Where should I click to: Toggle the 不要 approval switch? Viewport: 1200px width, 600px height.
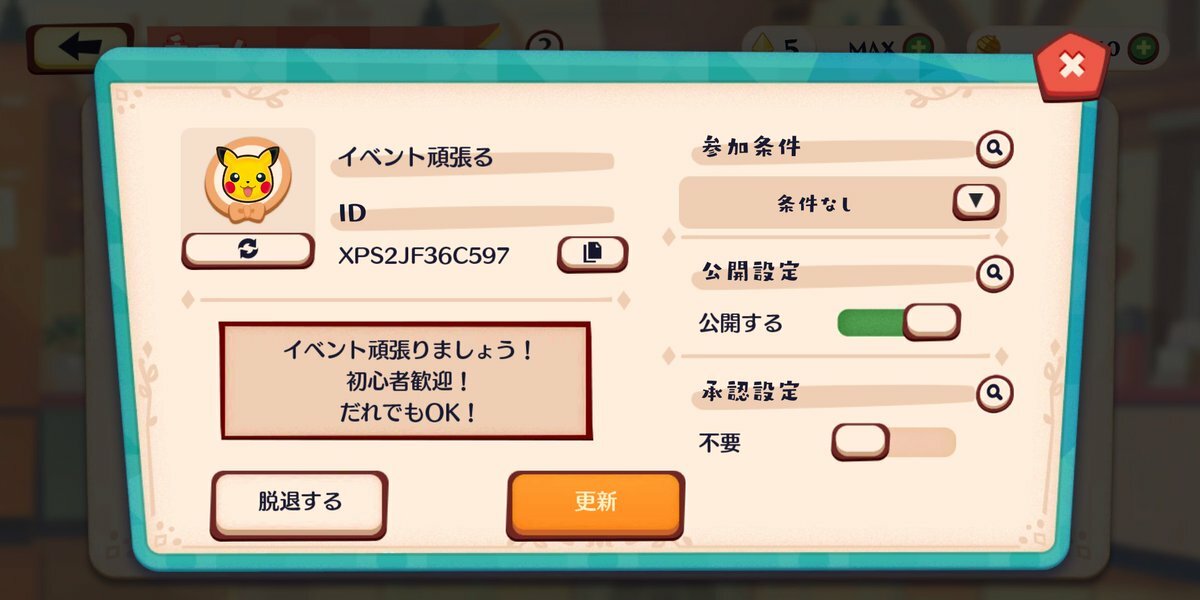894,442
